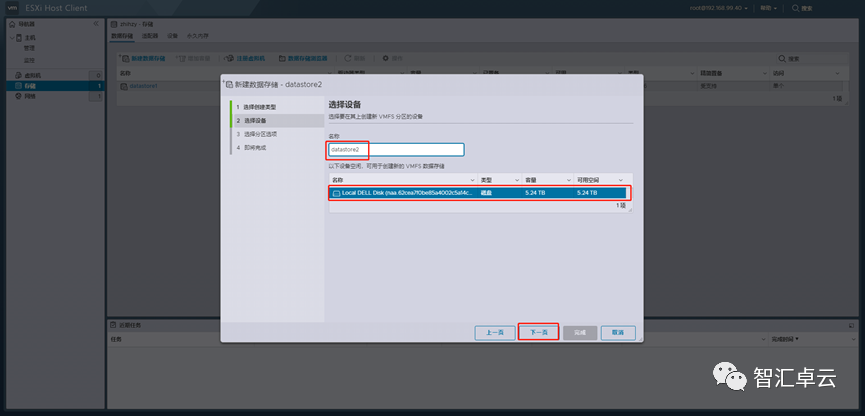Click the storage icon in navigator
865x416 pixels.
click(18, 86)
